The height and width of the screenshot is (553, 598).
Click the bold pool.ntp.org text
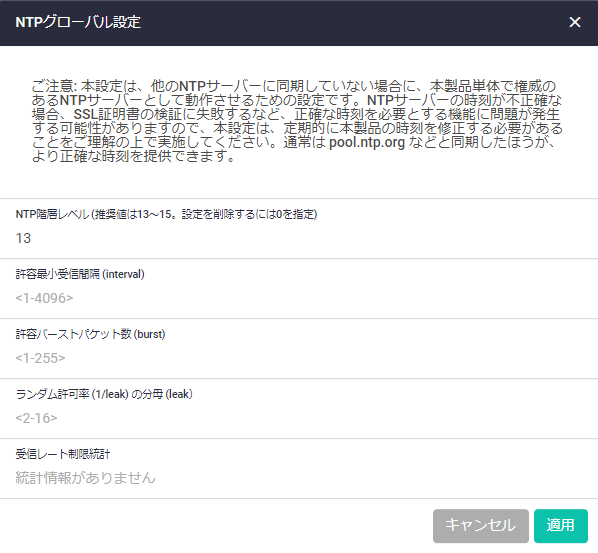click(367, 142)
